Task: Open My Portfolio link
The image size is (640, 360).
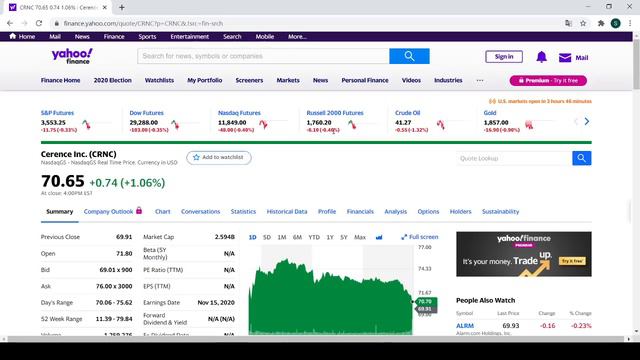Action: tap(204, 80)
